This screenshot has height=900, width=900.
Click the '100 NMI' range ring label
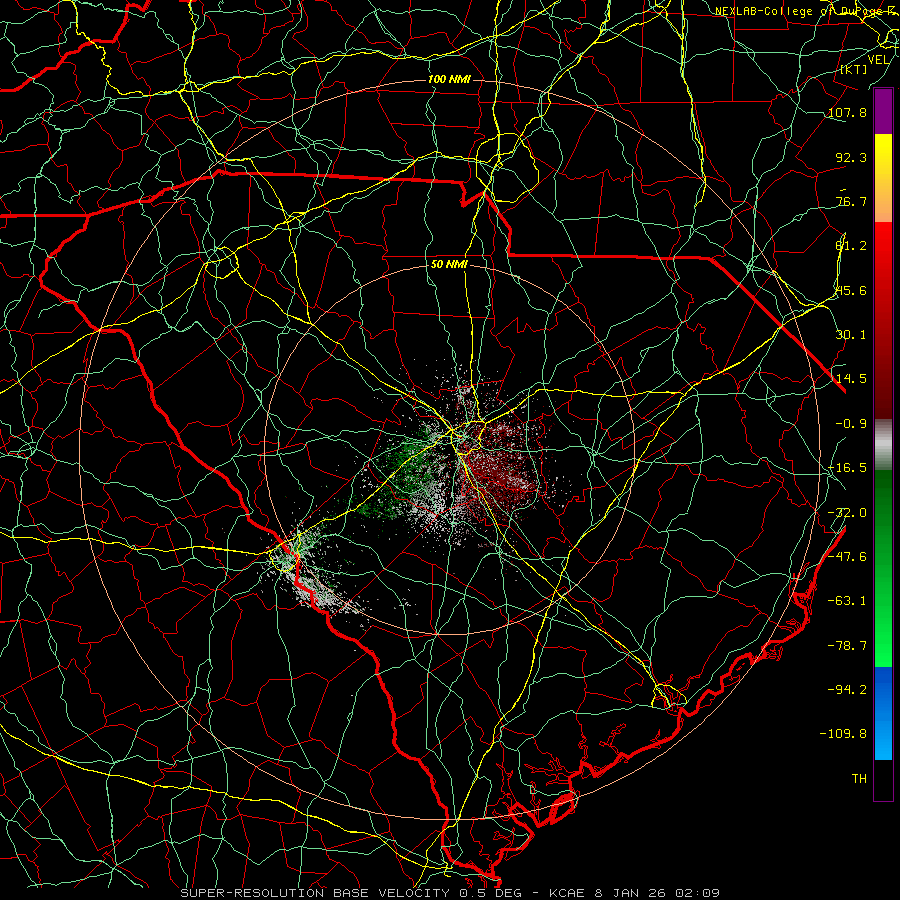(449, 79)
